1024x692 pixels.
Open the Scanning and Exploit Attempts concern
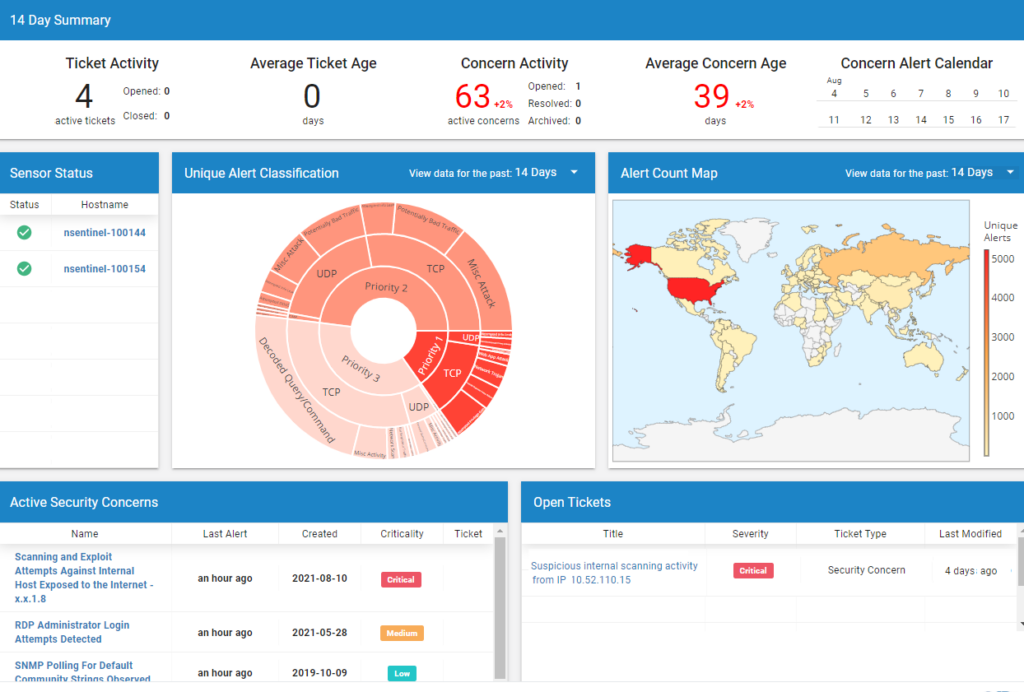[x=84, y=578]
